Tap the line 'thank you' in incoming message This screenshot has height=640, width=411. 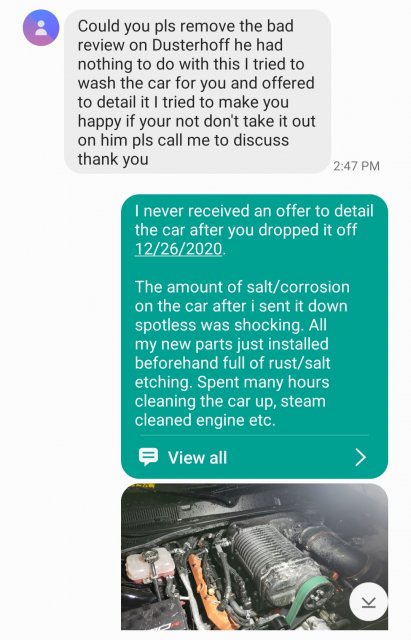(113, 159)
